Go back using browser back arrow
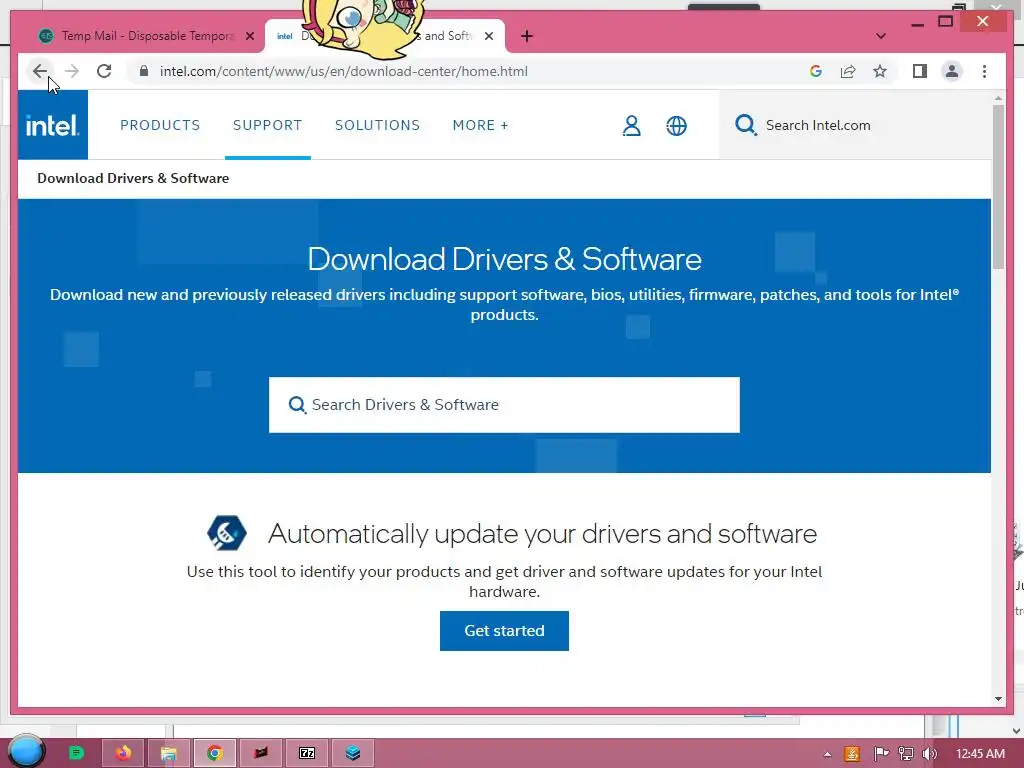 40,71
